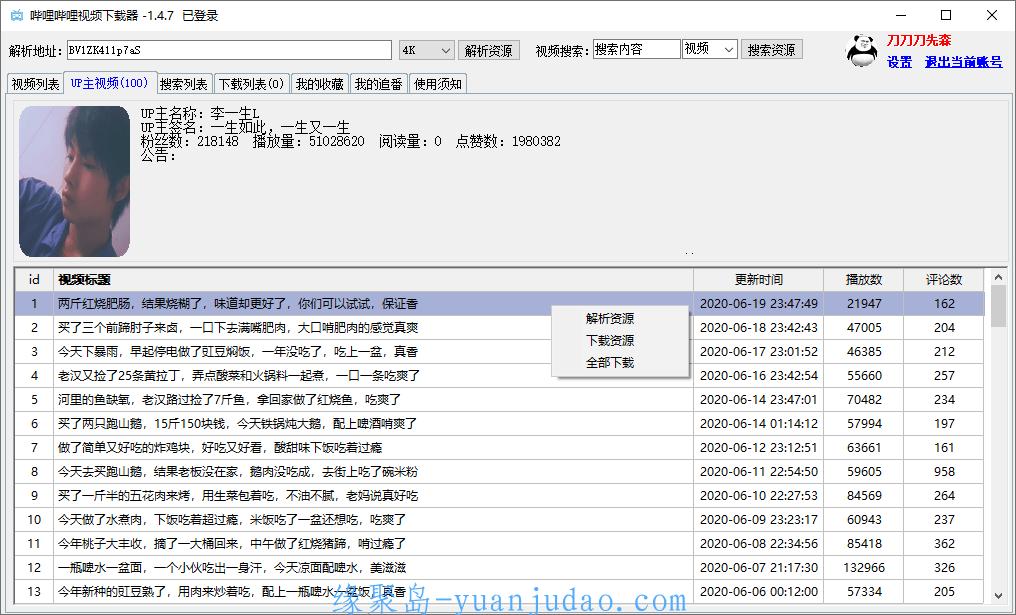Click the id column header
This screenshot has width=1016, height=615.
[x=34, y=279]
